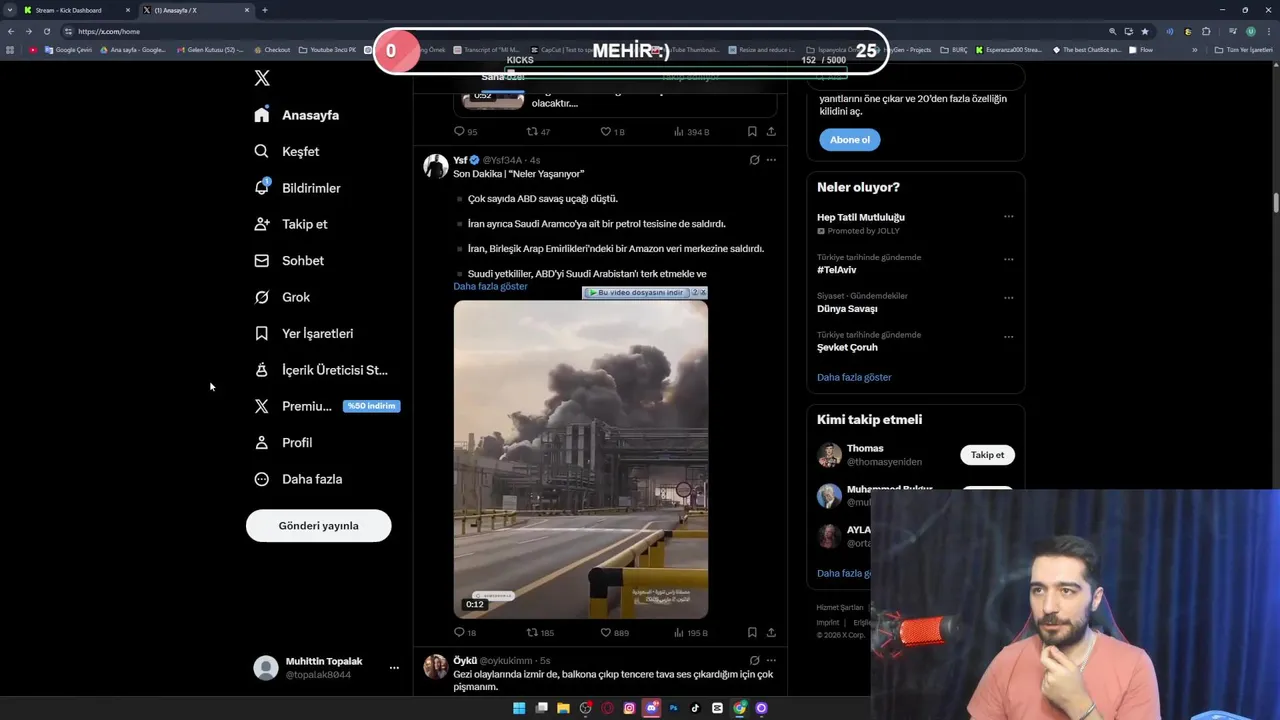The image size is (1280, 720).
Task: Open a new browser tab
Action: (265, 10)
